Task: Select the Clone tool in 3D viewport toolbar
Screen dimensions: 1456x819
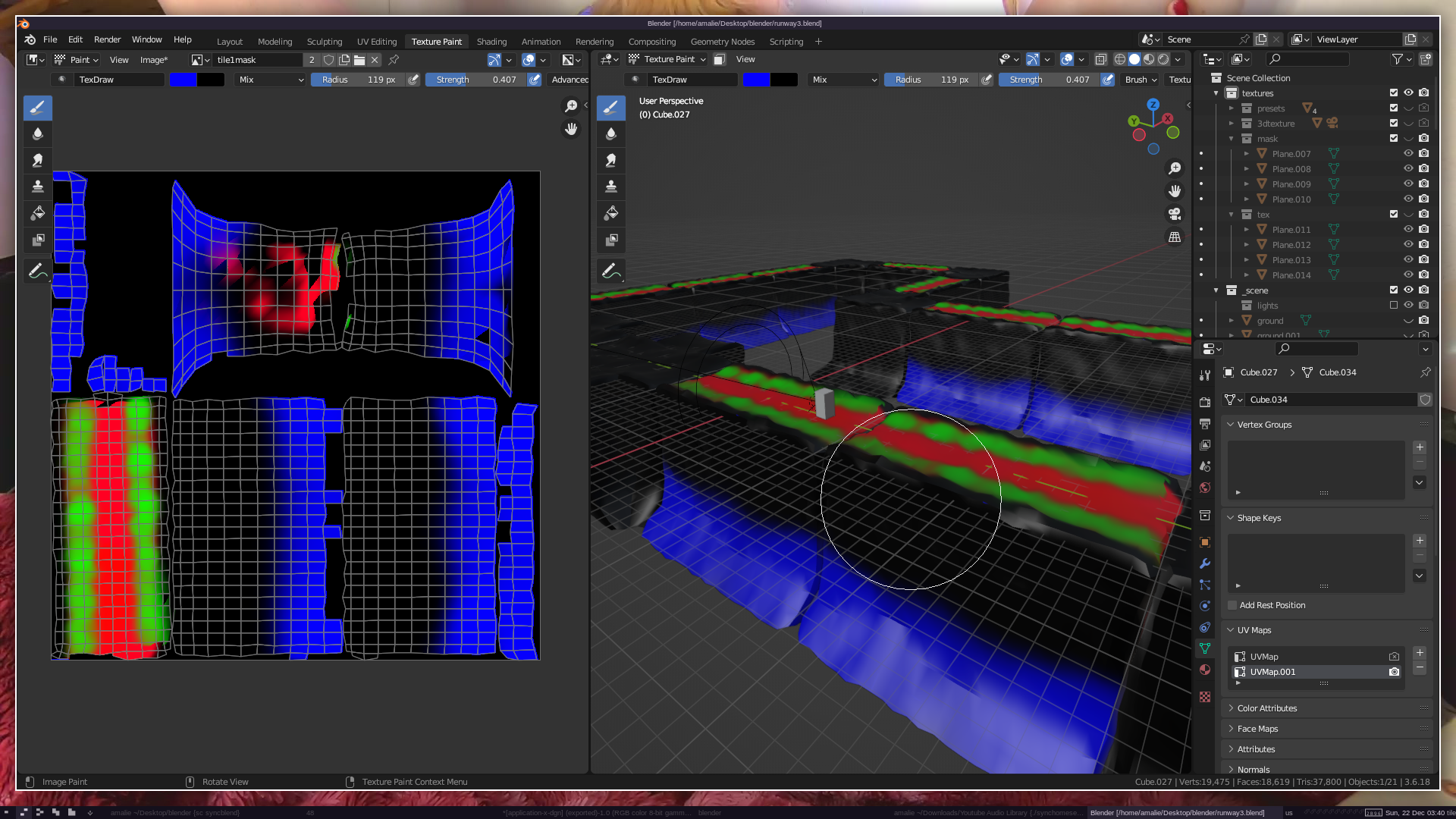Action: [610, 187]
